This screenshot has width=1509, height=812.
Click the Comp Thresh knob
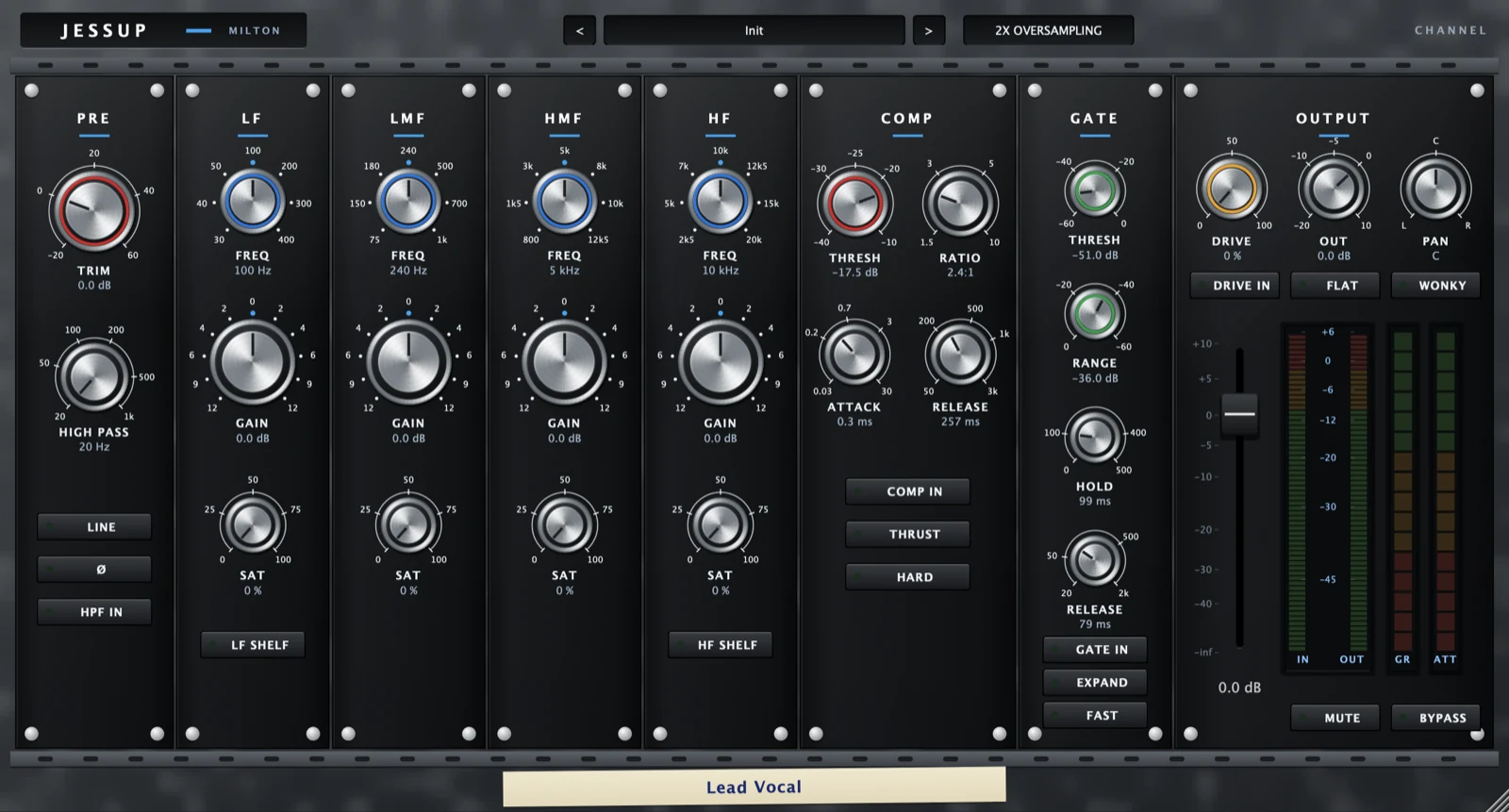854,204
